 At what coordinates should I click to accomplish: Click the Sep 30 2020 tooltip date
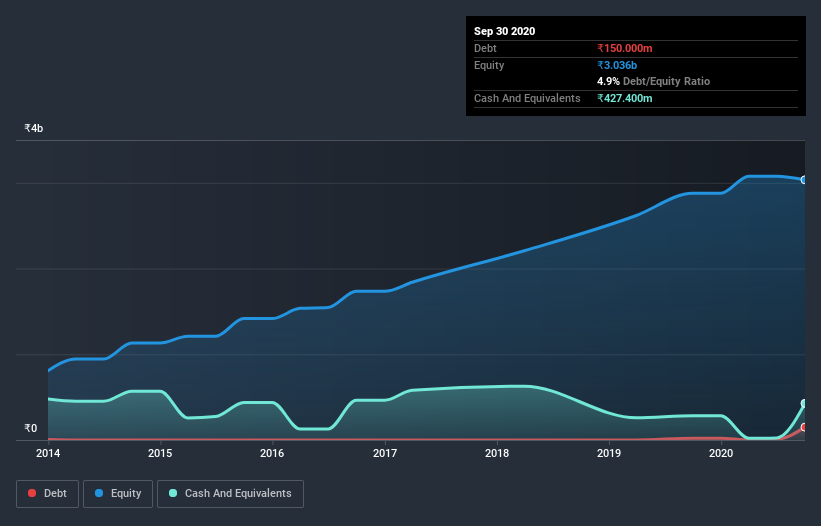pyautogui.click(x=505, y=31)
